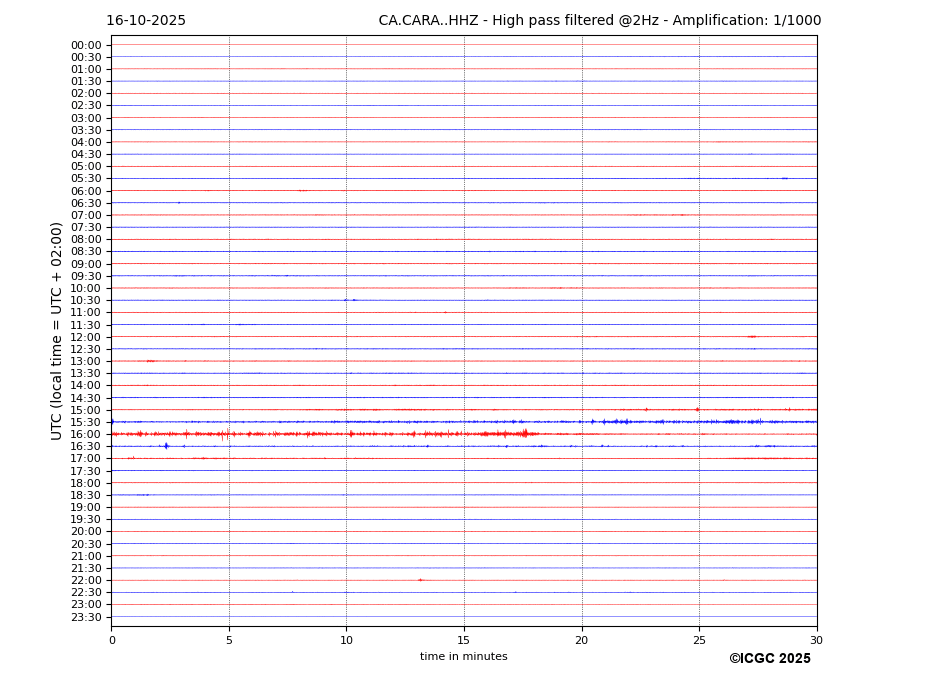Click the vertical UTC local time axis label
The width and height of the screenshot is (927, 696).
[x=58, y=330]
